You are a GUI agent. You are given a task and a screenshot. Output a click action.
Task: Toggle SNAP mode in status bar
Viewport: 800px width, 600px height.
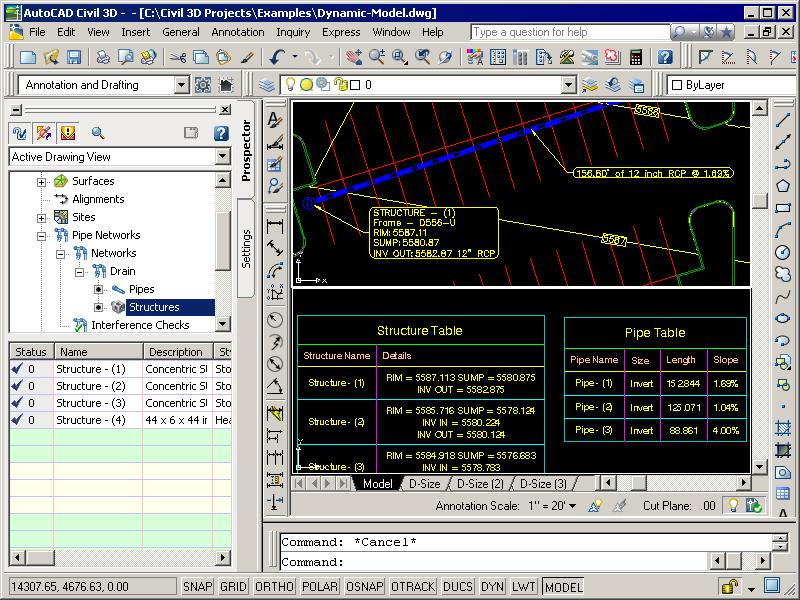[x=197, y=587]
